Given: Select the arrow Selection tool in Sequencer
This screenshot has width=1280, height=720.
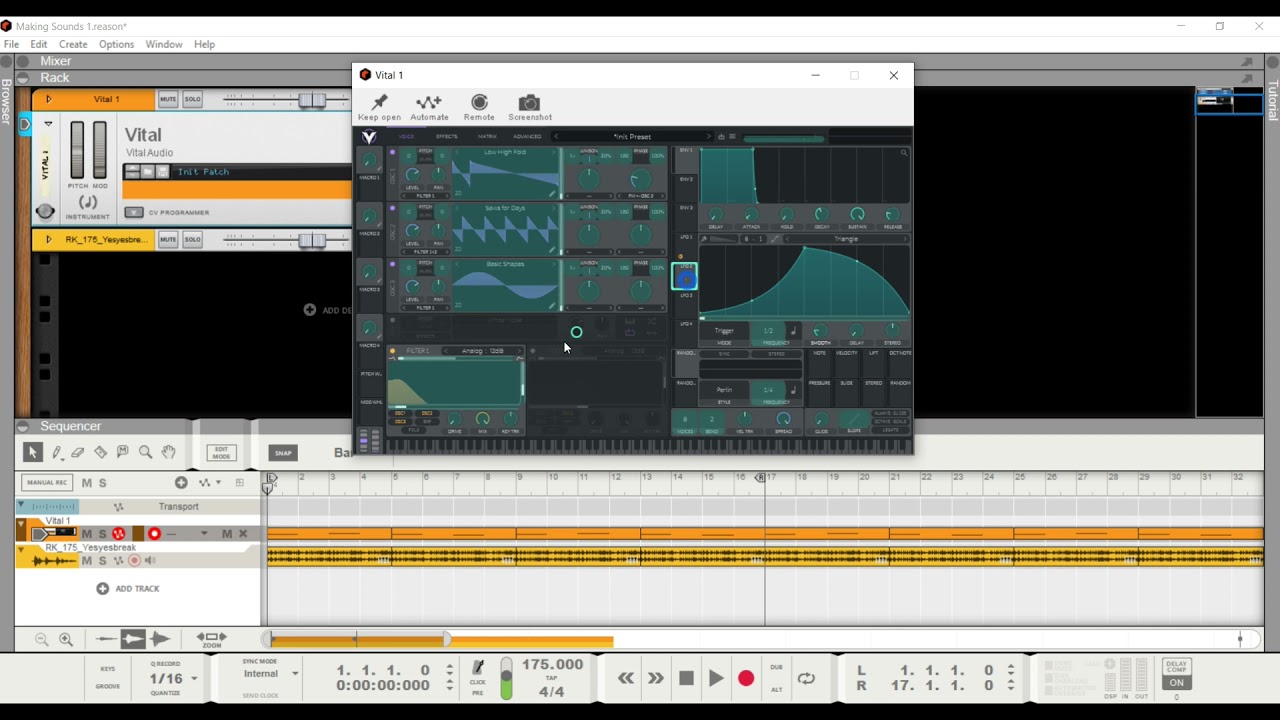Looking at the screenshot, I should [32, 453].
